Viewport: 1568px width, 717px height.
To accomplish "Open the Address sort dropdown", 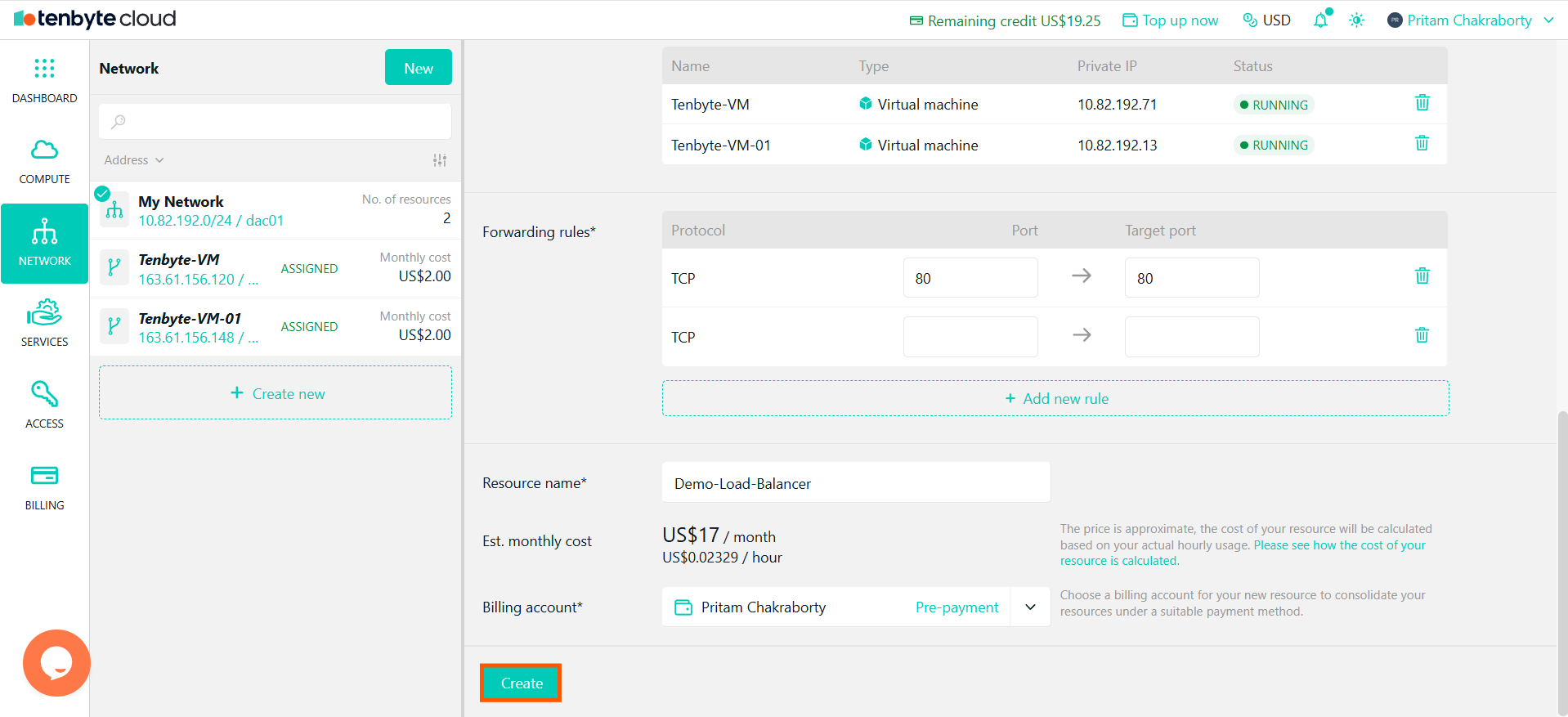I will tap(134, 160).
